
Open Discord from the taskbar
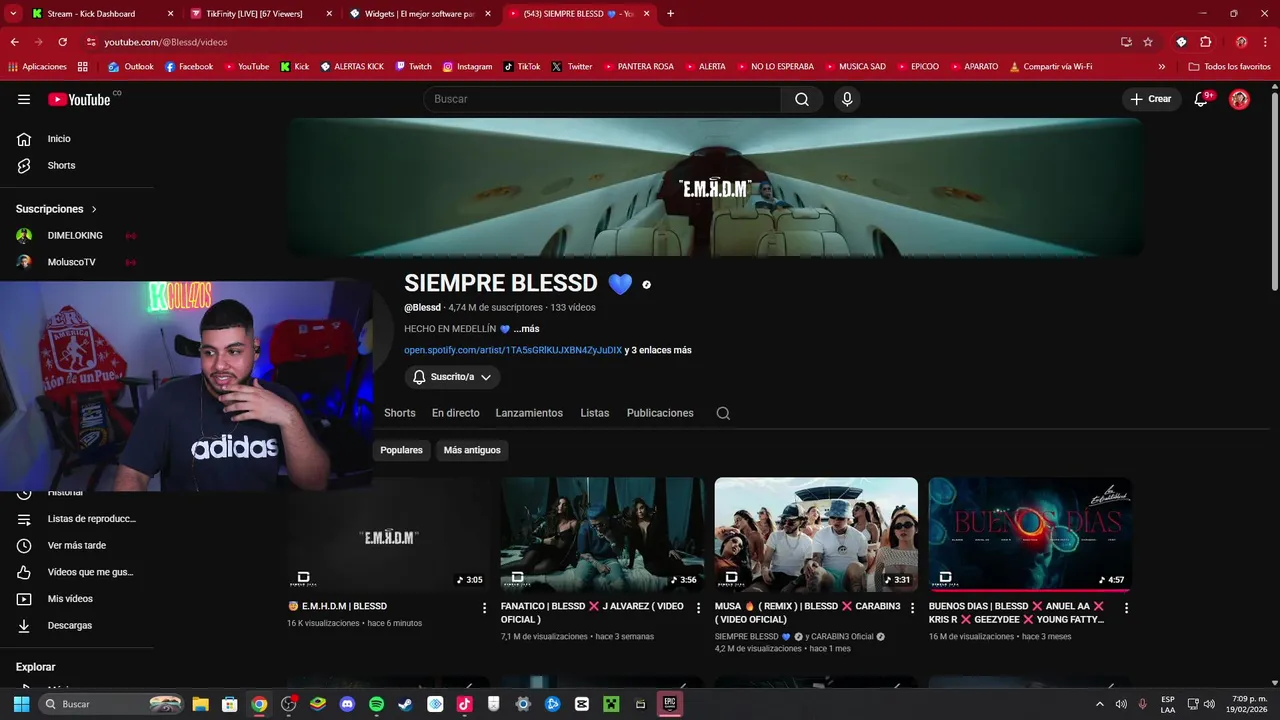[347, 704]
